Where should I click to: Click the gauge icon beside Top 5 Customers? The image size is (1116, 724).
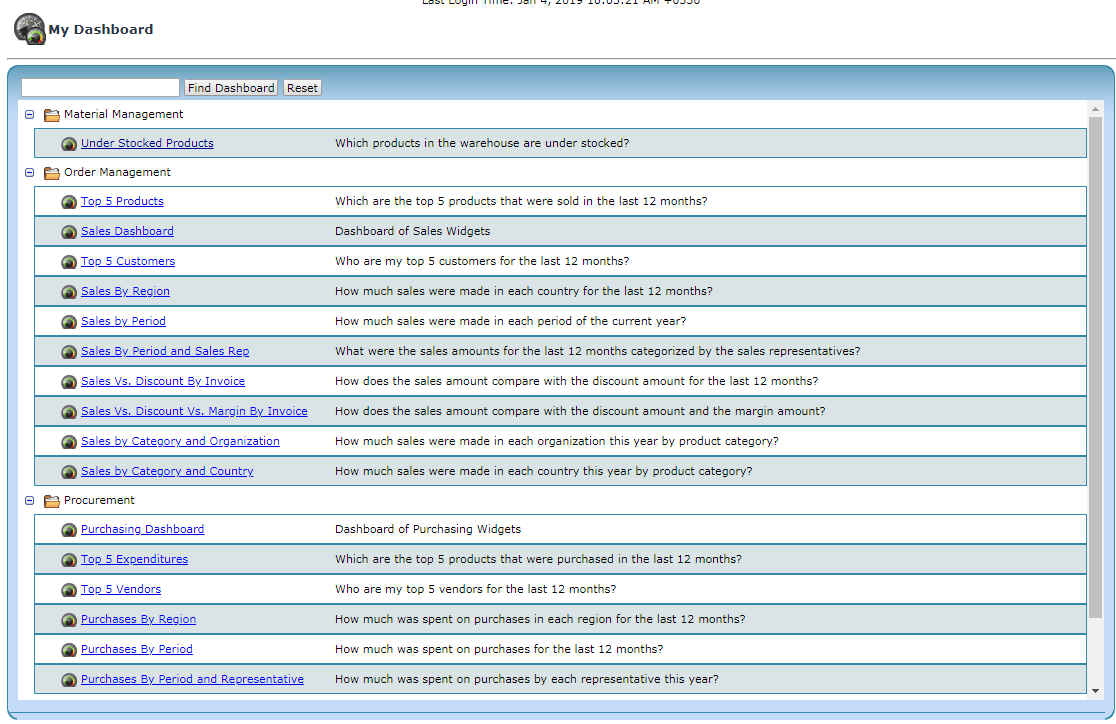69,262
